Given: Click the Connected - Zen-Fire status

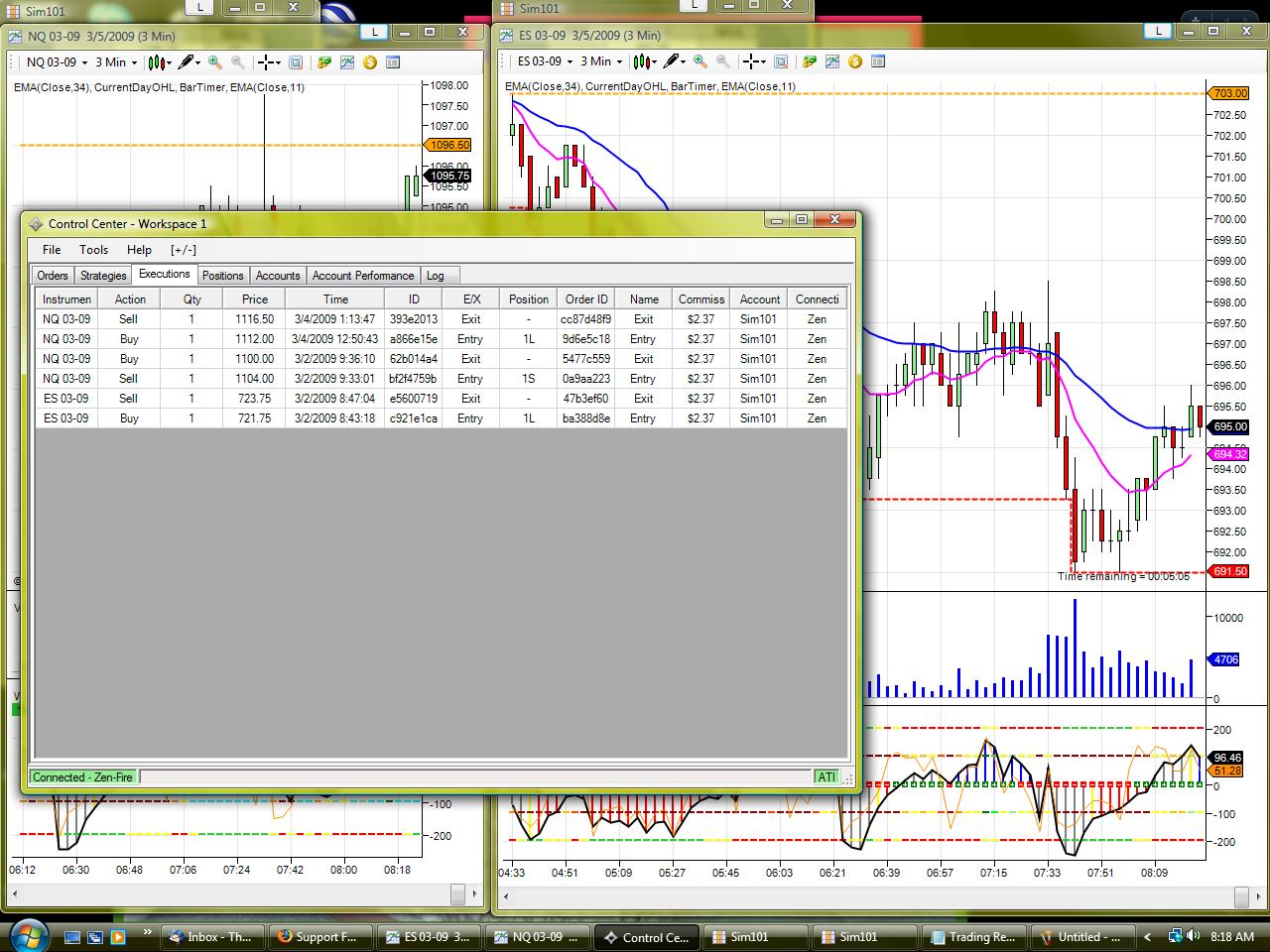Looking at the screenshot, I should [x=83, y=777].
